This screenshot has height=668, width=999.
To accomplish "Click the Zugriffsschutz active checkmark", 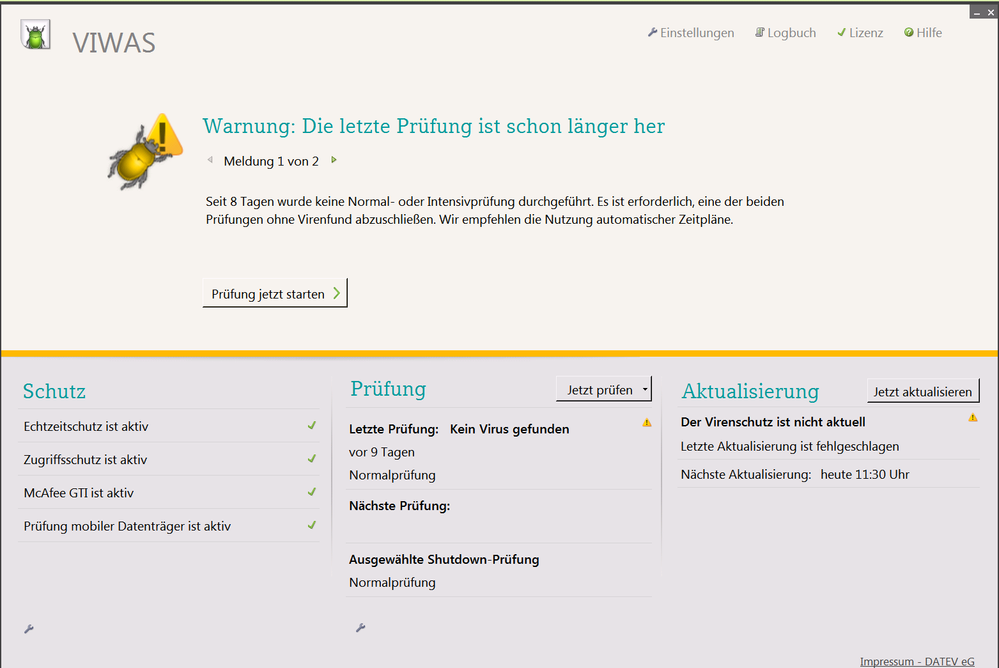I will (x=312, y=459).
